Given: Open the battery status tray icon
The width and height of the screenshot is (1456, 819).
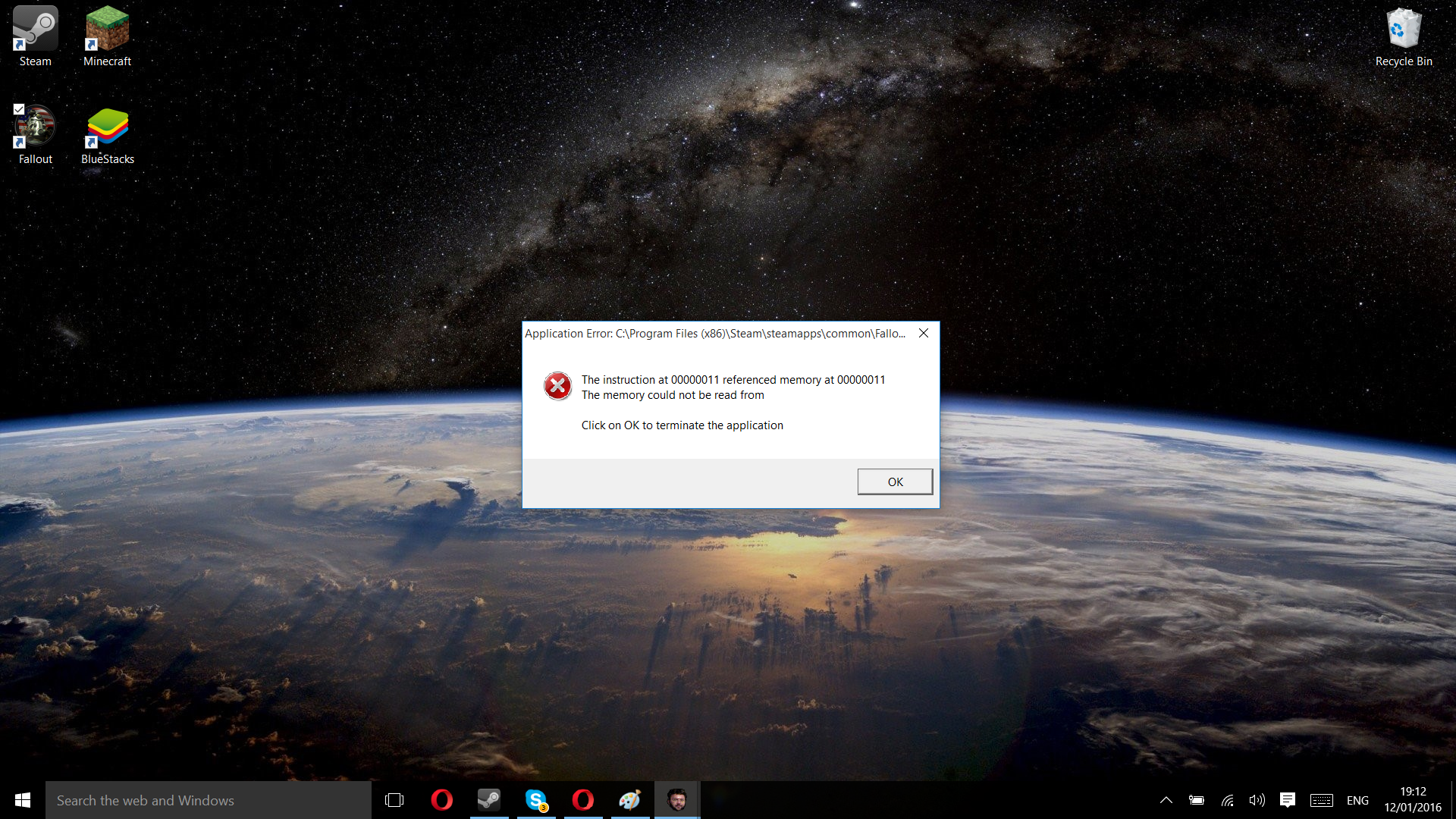Looking at the screenshot, I should [x=1197, y=800].
